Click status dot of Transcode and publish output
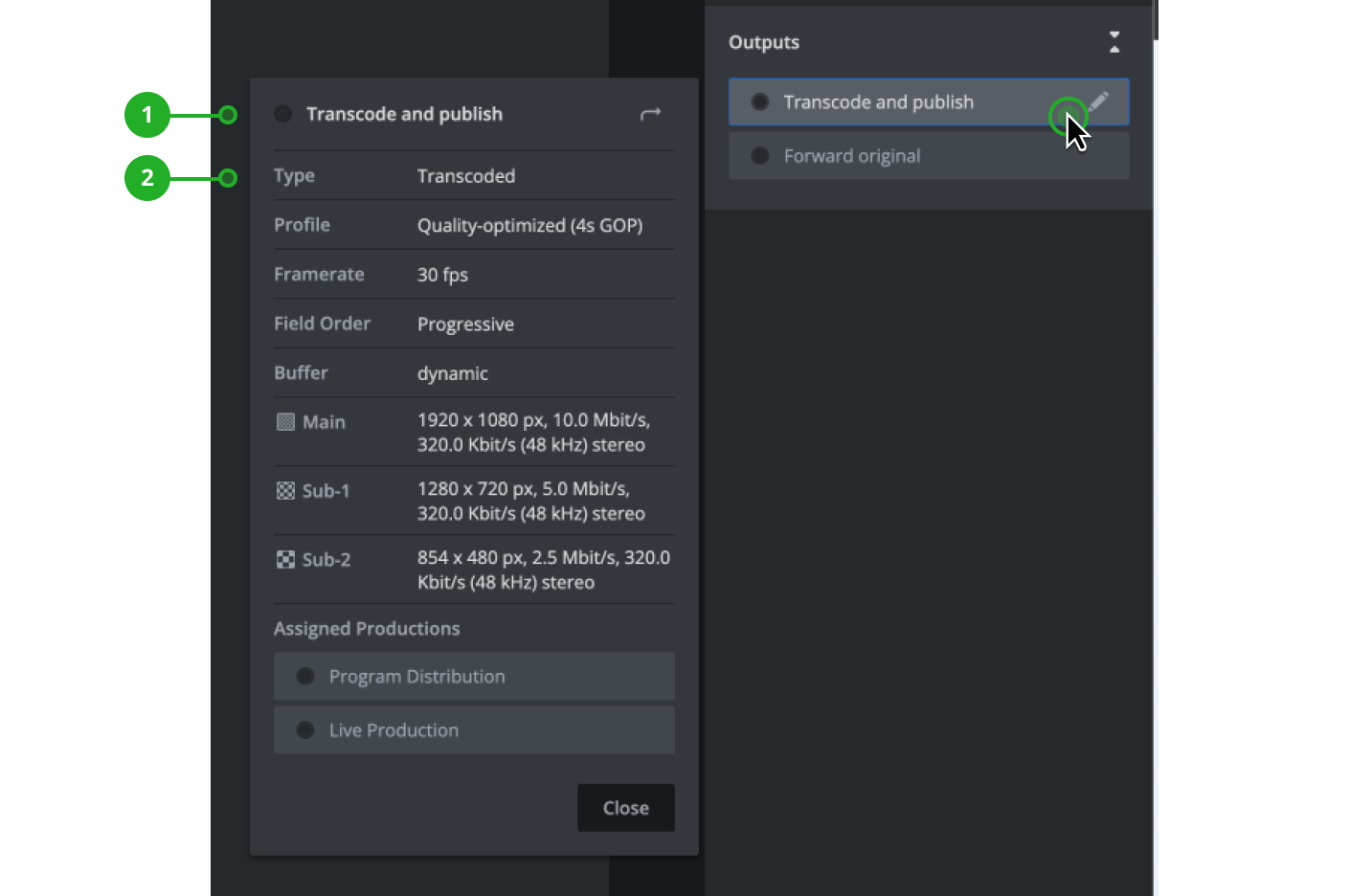This screenshot has height=896, width=1350. point(760,102)
